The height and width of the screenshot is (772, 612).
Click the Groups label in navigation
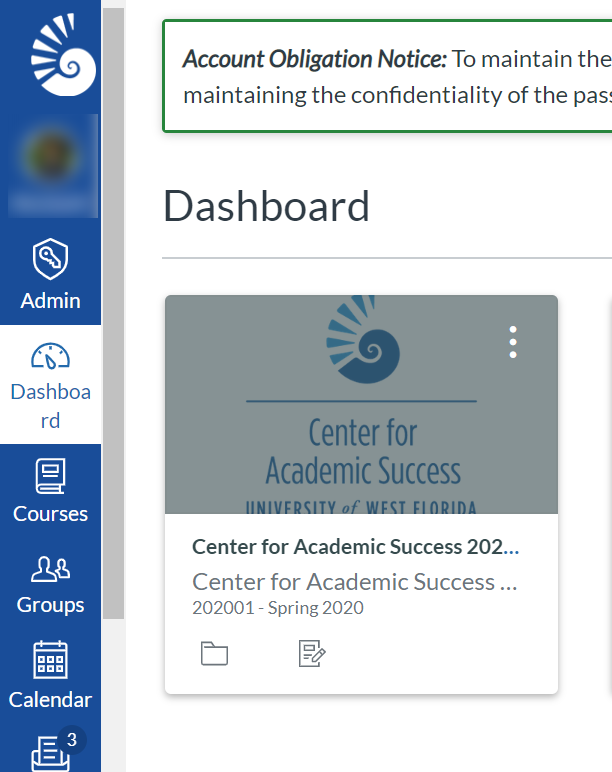pyautogui.click(x=50, y=605)
